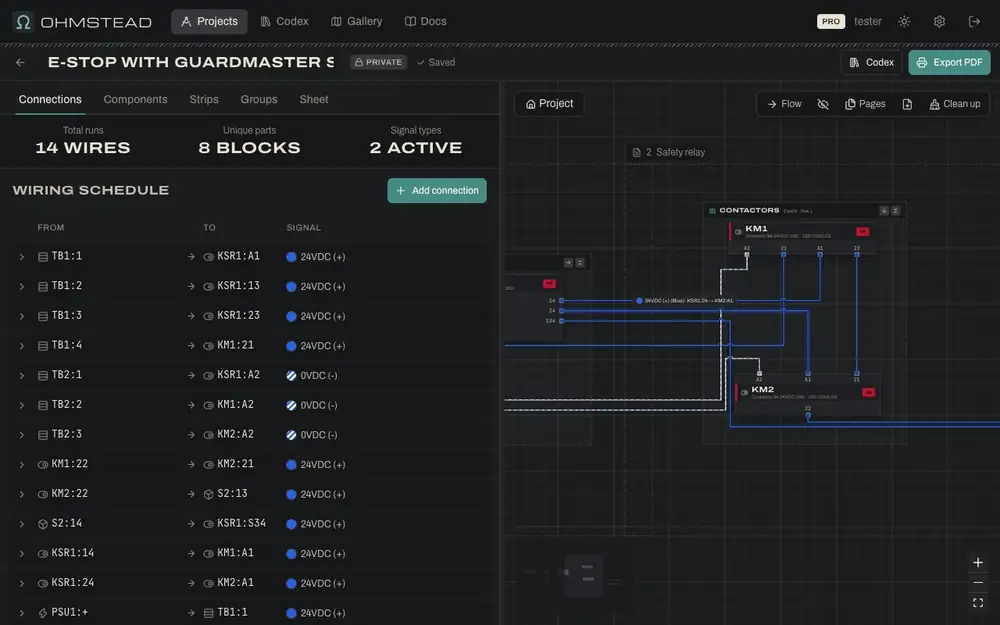This screenshot has width=1000, height=625.
Task: Click the coil icon beside KM1:22 source
Action: (x=43, y=465)
